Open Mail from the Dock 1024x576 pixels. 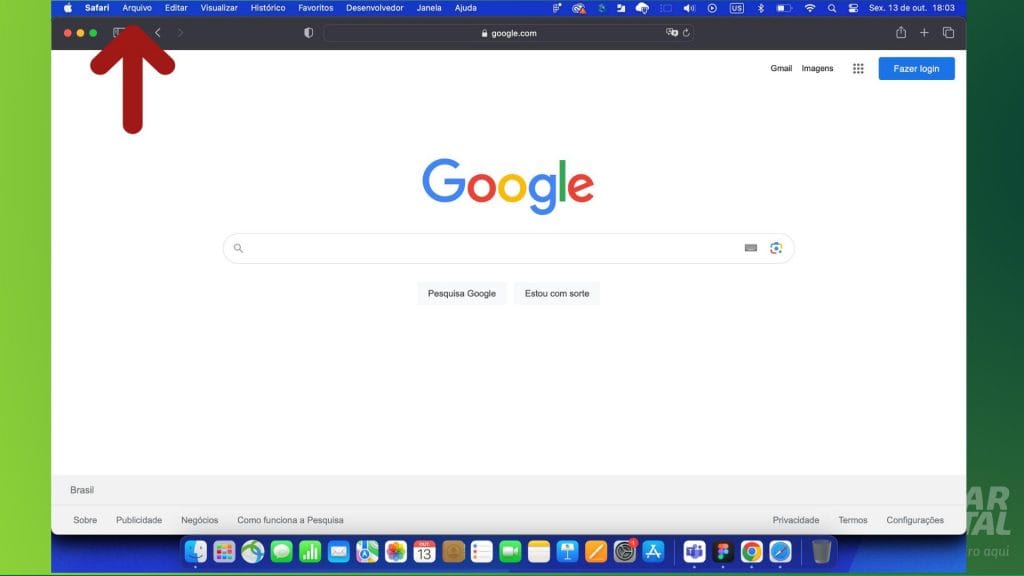tap(338, 552)
